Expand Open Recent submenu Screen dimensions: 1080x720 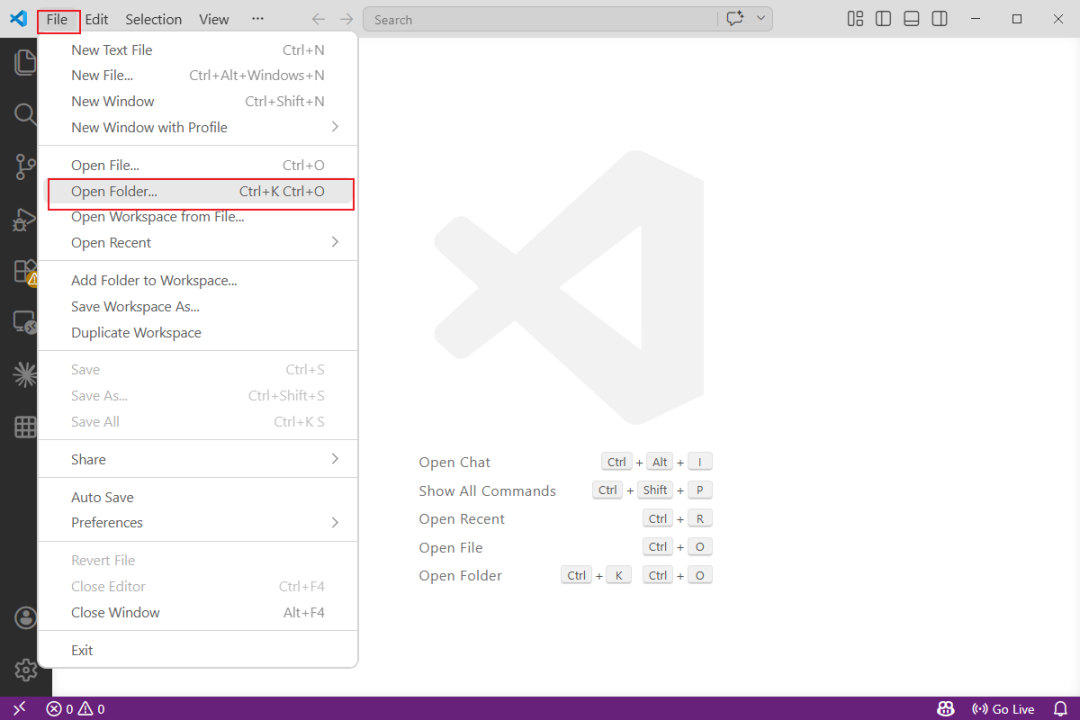[x=198, y=243]
